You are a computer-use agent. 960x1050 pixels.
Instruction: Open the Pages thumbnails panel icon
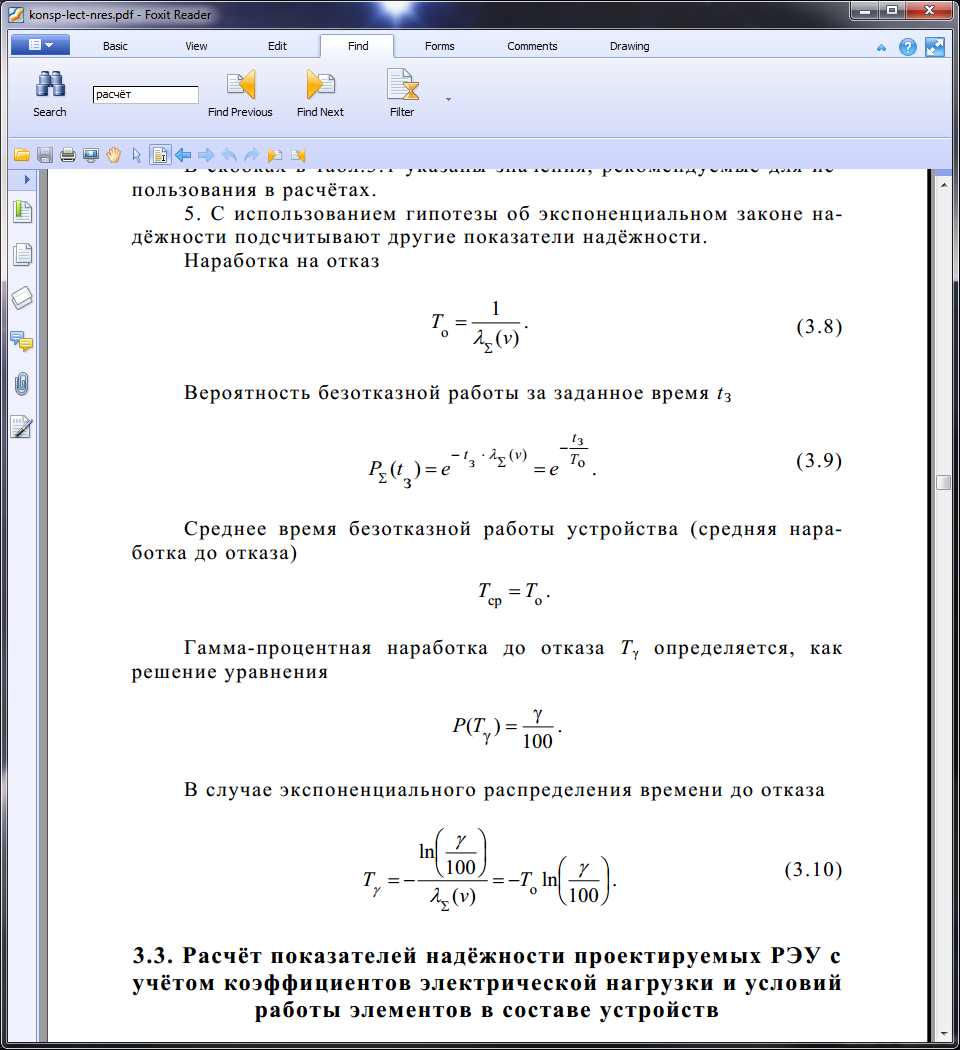point(22,254)
